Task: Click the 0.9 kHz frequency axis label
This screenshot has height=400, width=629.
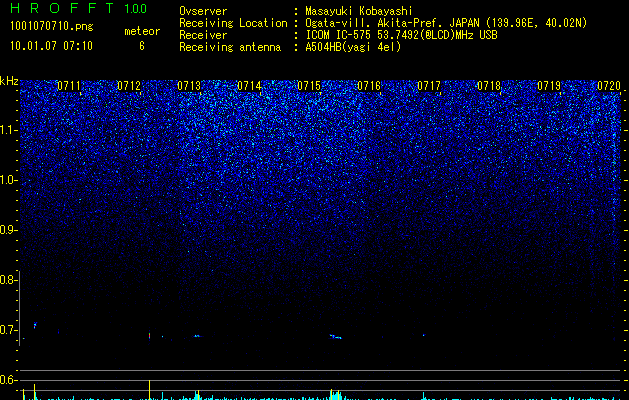Action: tap(9, 230)
